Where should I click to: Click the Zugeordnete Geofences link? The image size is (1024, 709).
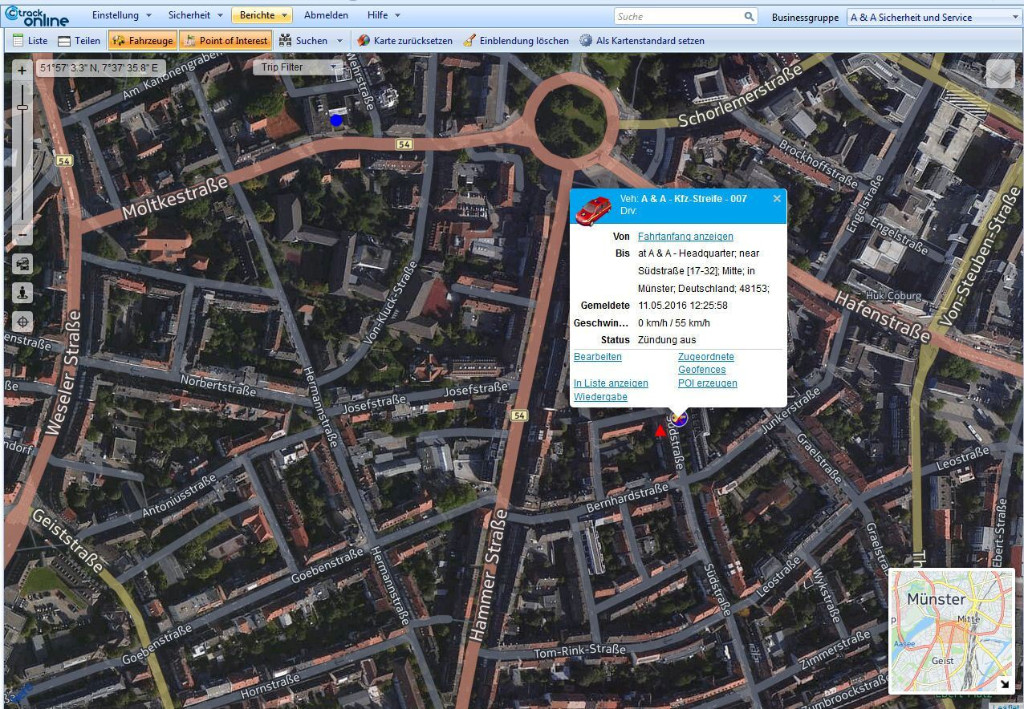706,363
